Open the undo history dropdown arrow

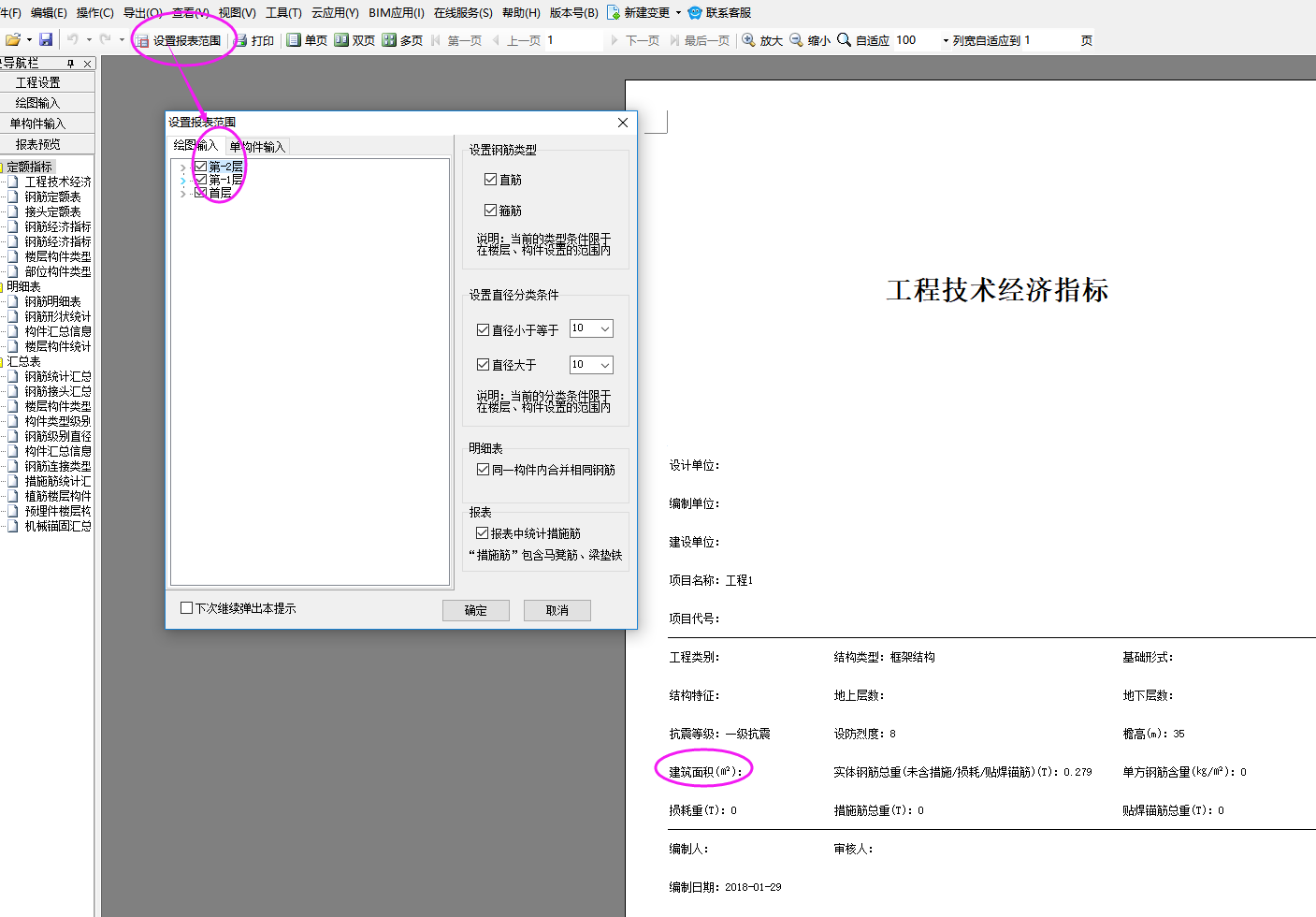pyautogui.click(x=89, y=40)
